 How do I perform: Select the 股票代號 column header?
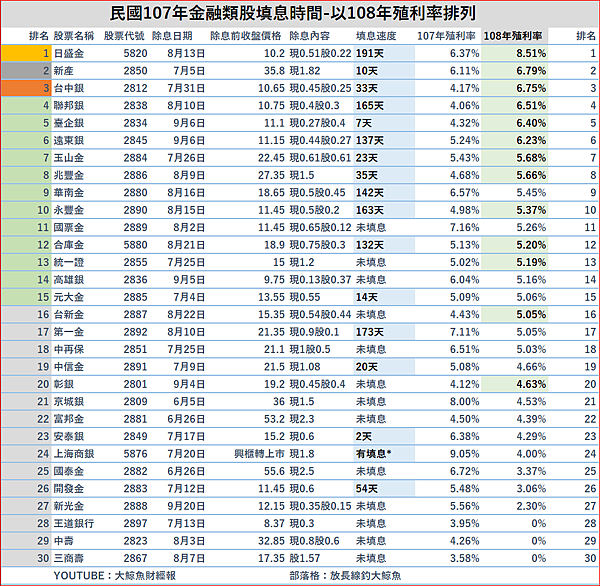click(124, 36)
